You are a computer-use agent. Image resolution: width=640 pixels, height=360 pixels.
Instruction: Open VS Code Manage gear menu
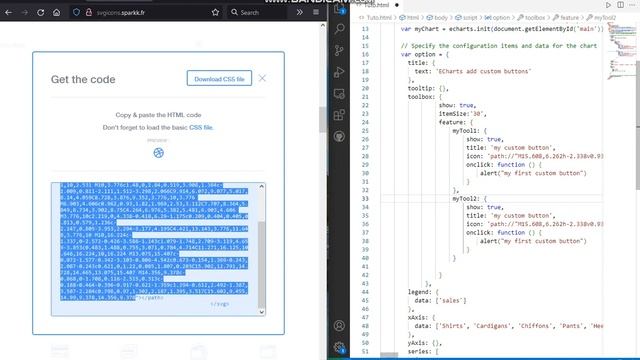click(x=339, y=347)
